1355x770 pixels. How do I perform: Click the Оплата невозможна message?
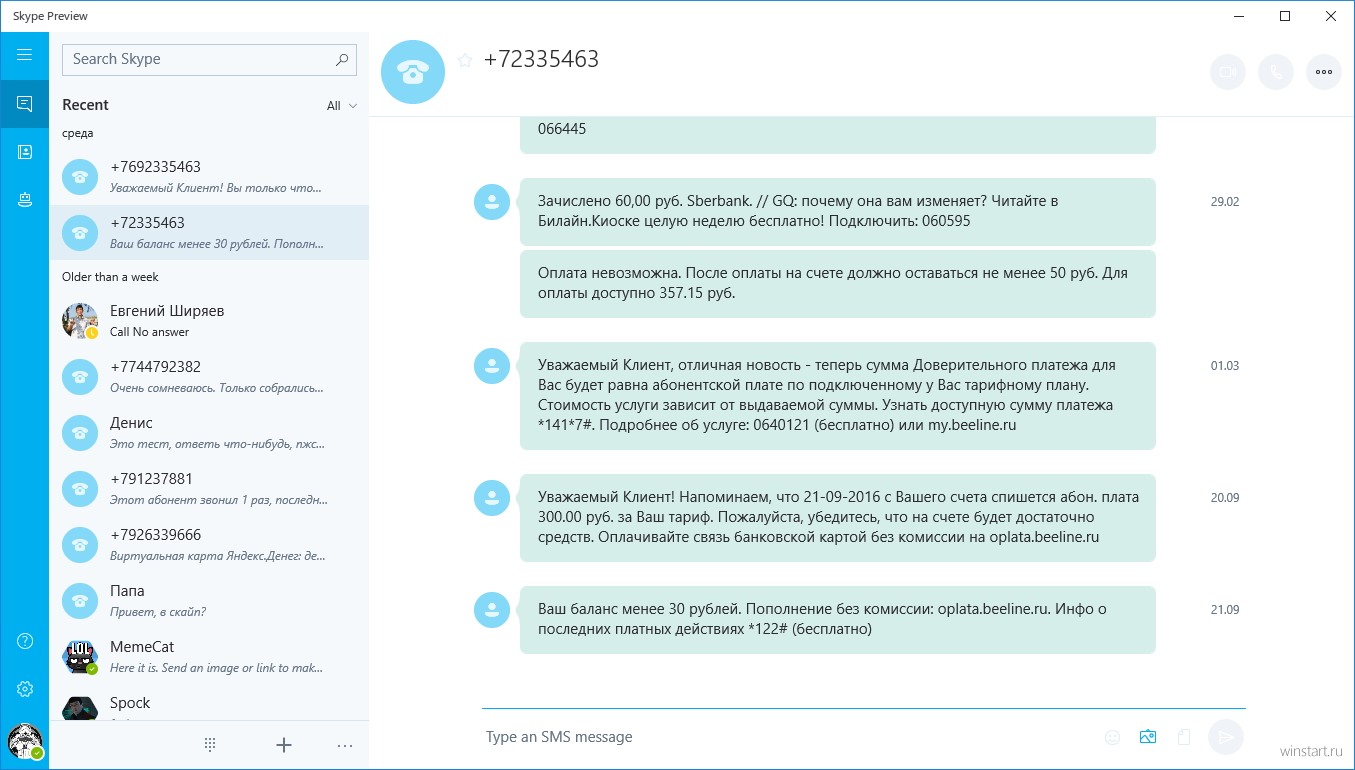(838, 284)
